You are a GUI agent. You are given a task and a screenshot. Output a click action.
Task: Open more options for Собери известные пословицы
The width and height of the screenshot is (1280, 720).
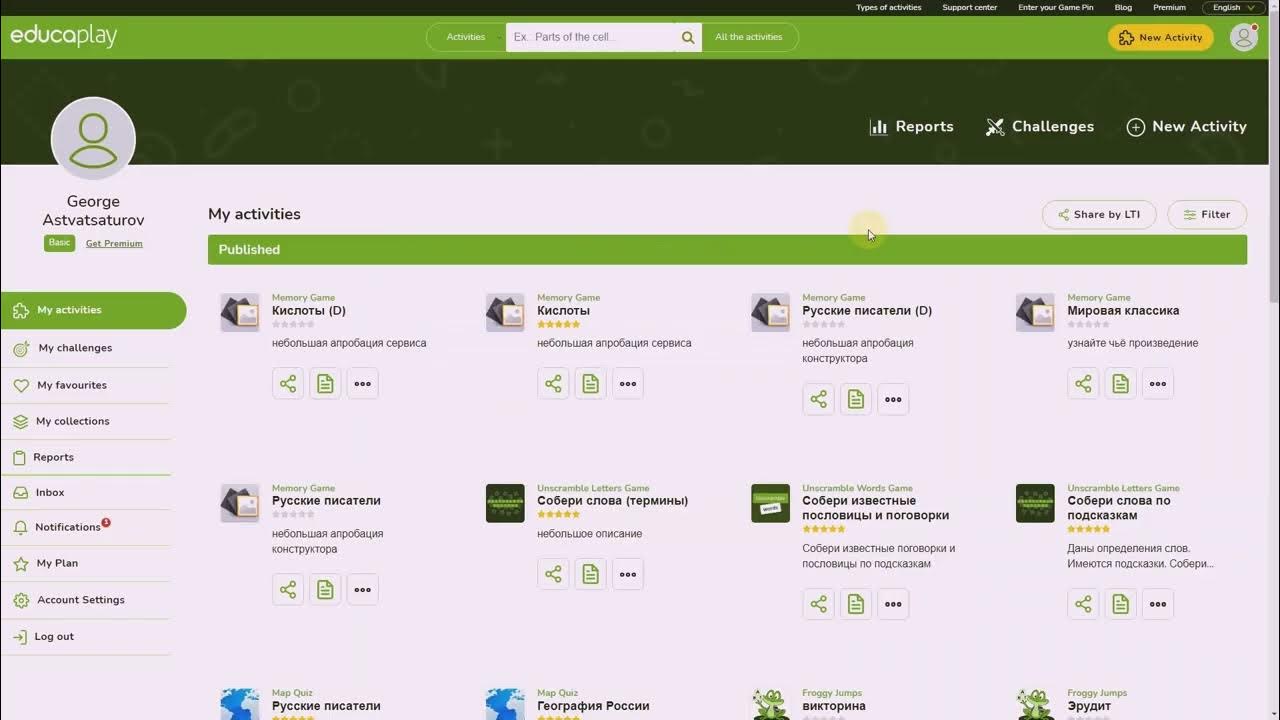coord(892,604)
